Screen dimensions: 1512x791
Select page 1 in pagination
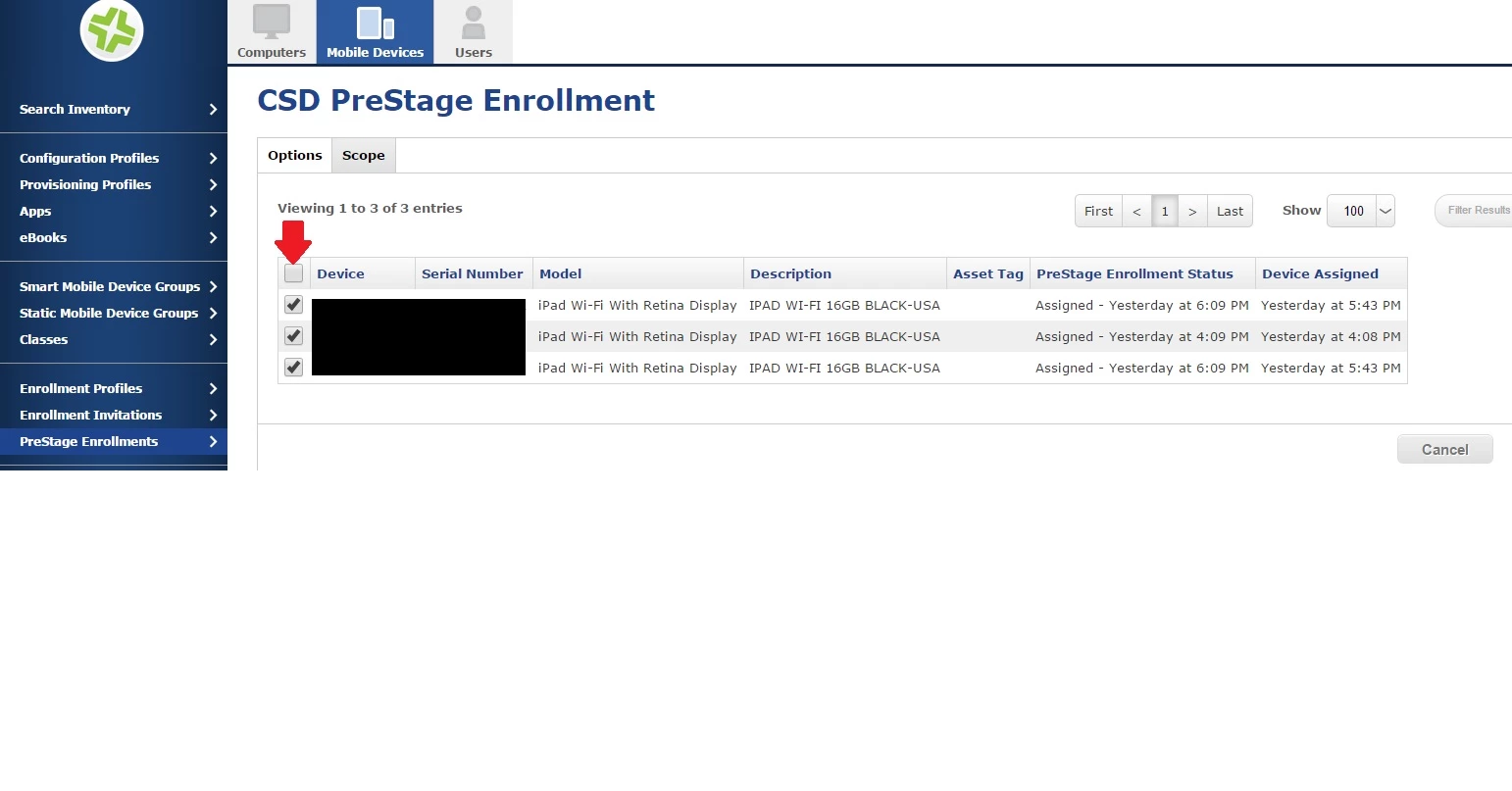pos(1165,211)
